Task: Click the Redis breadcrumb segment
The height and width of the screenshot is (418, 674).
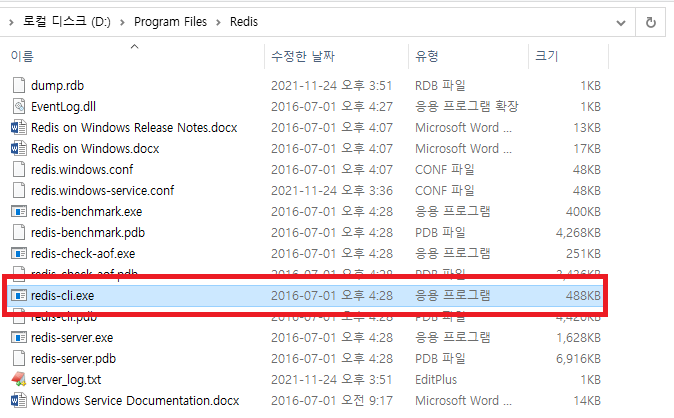Action: pos(244,22)
